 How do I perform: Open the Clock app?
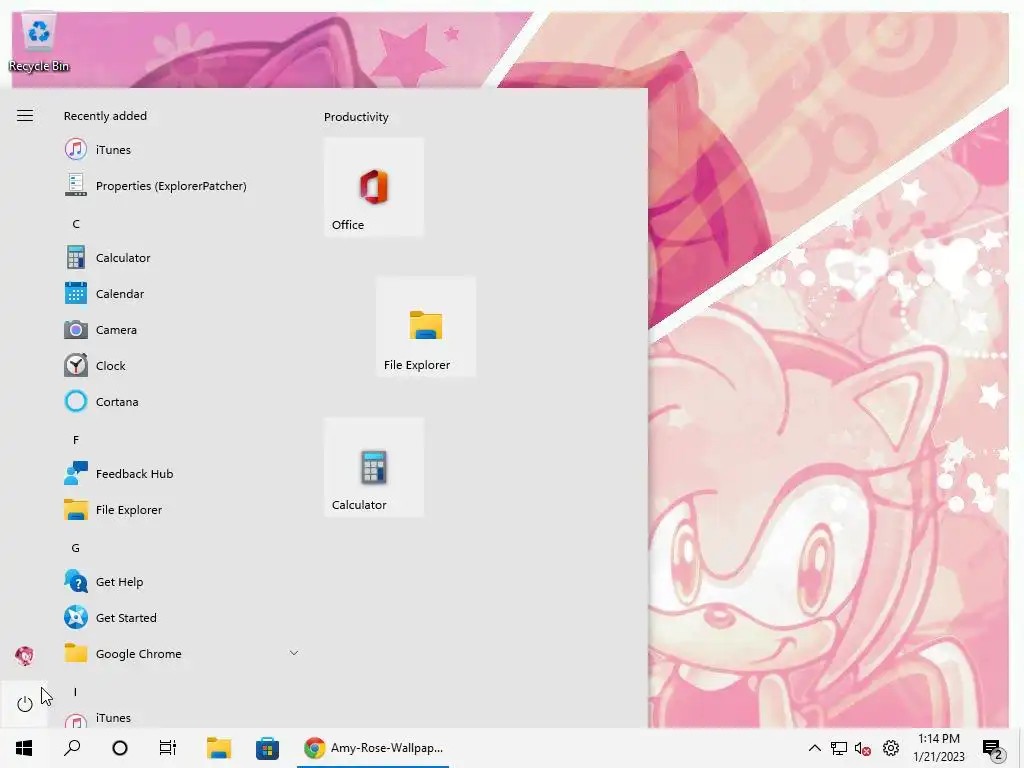coord(180,365)
